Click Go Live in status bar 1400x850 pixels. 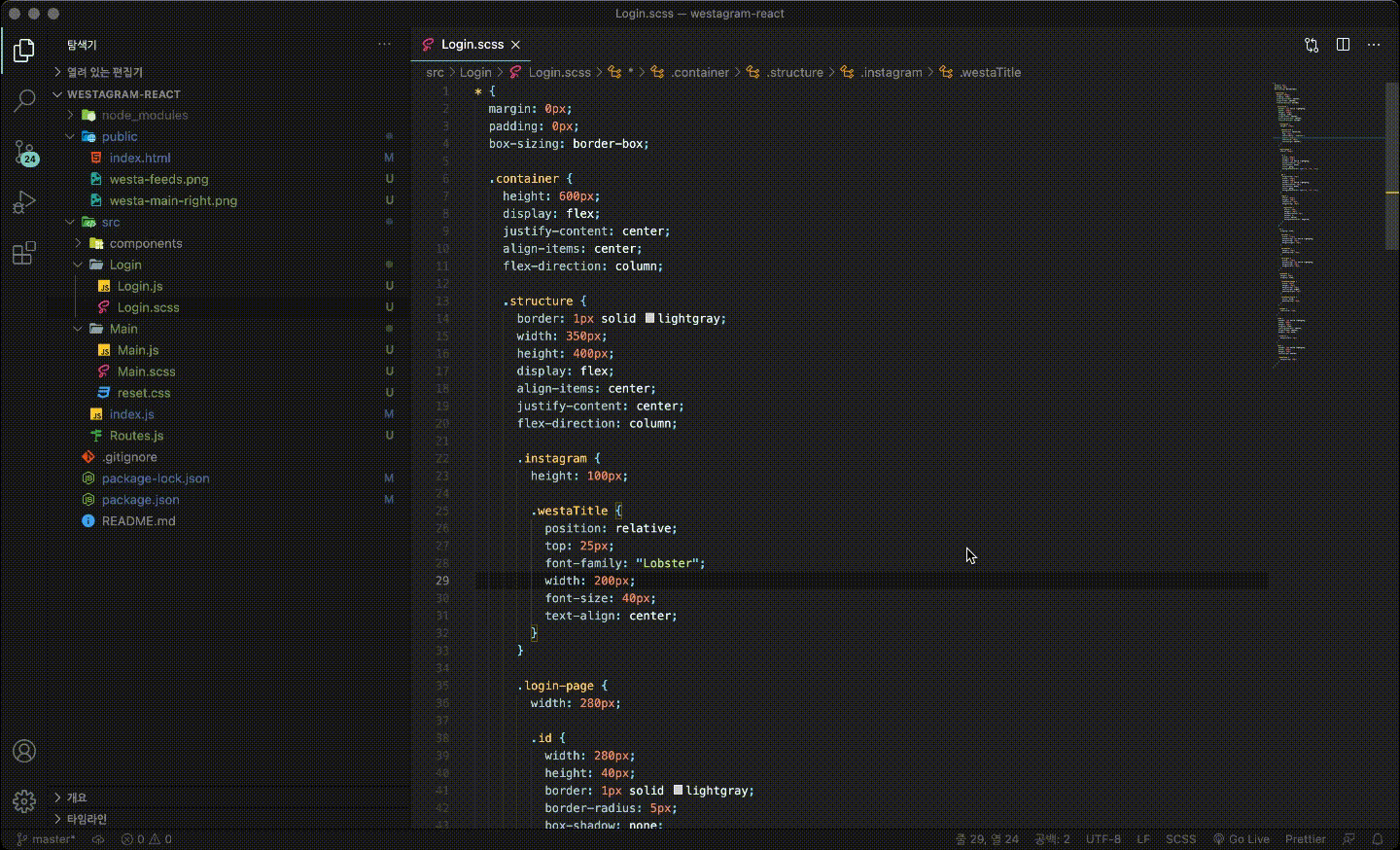coord(1242,839)
